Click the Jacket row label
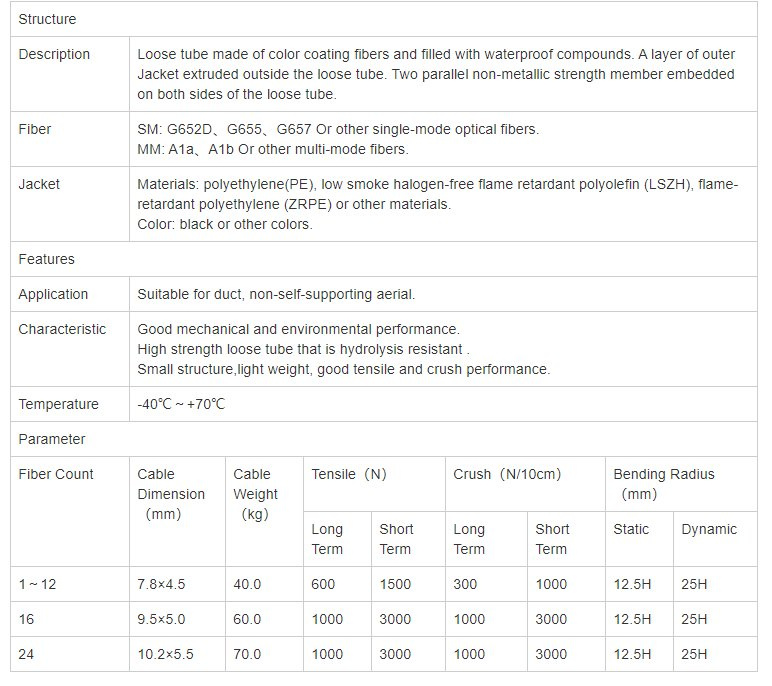The width and height of the screenshot is (772, 686). 39,184
